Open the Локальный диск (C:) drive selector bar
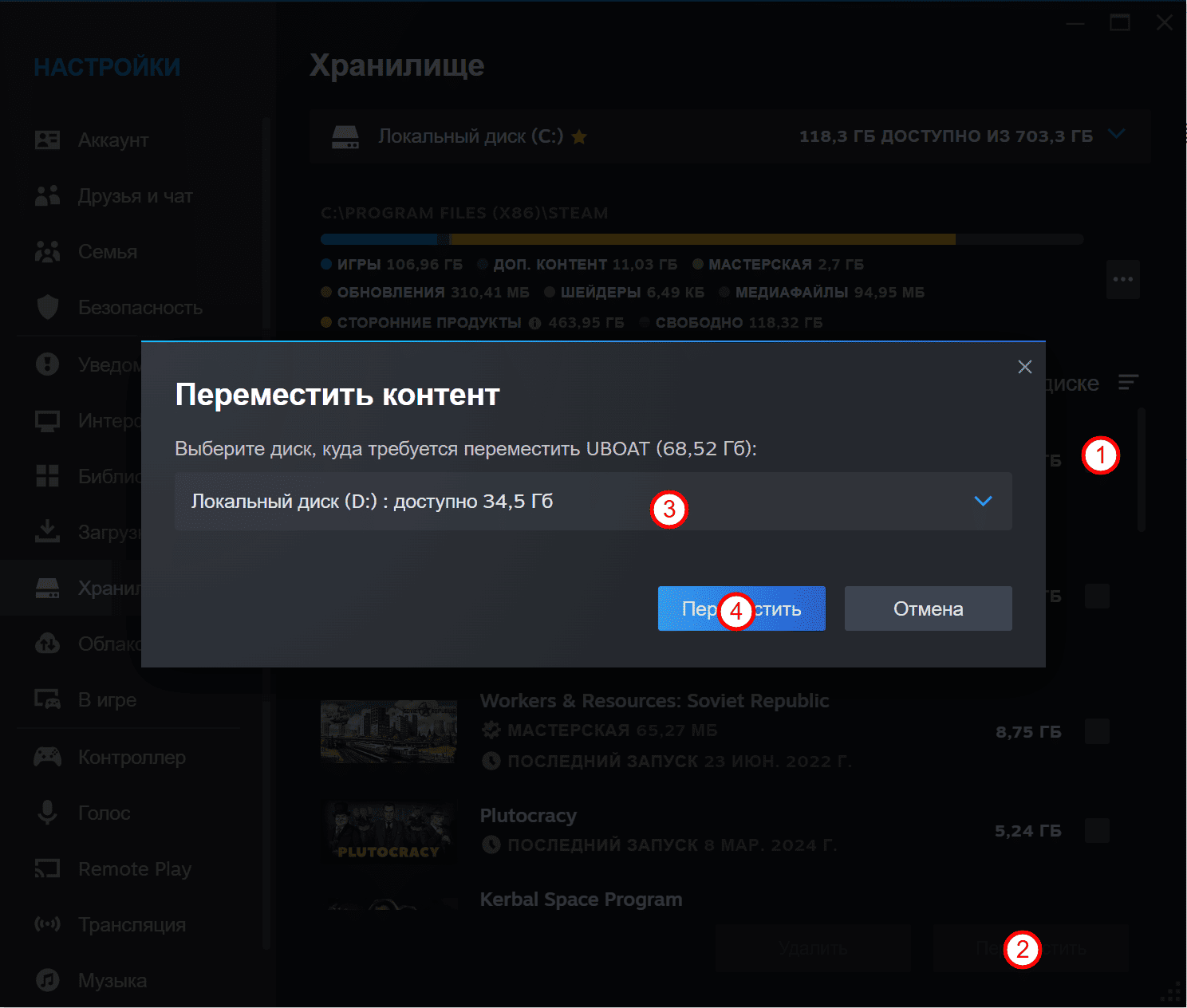 pyautogui.click(x=730, y=136)
